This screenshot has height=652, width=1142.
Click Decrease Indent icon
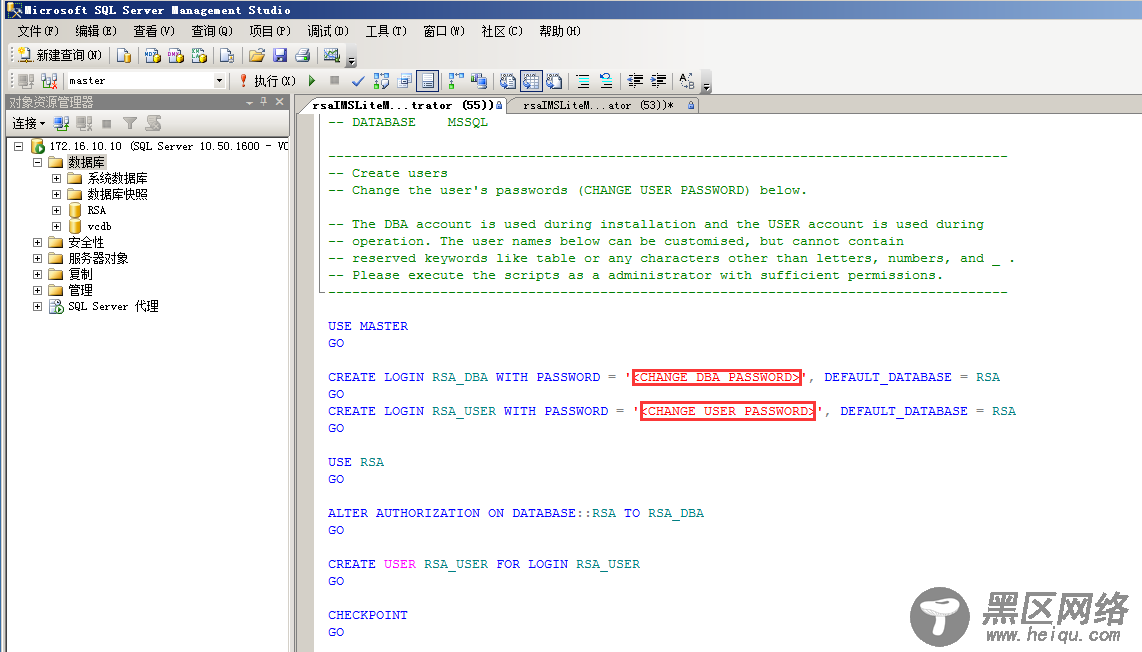tap(635, 81)
